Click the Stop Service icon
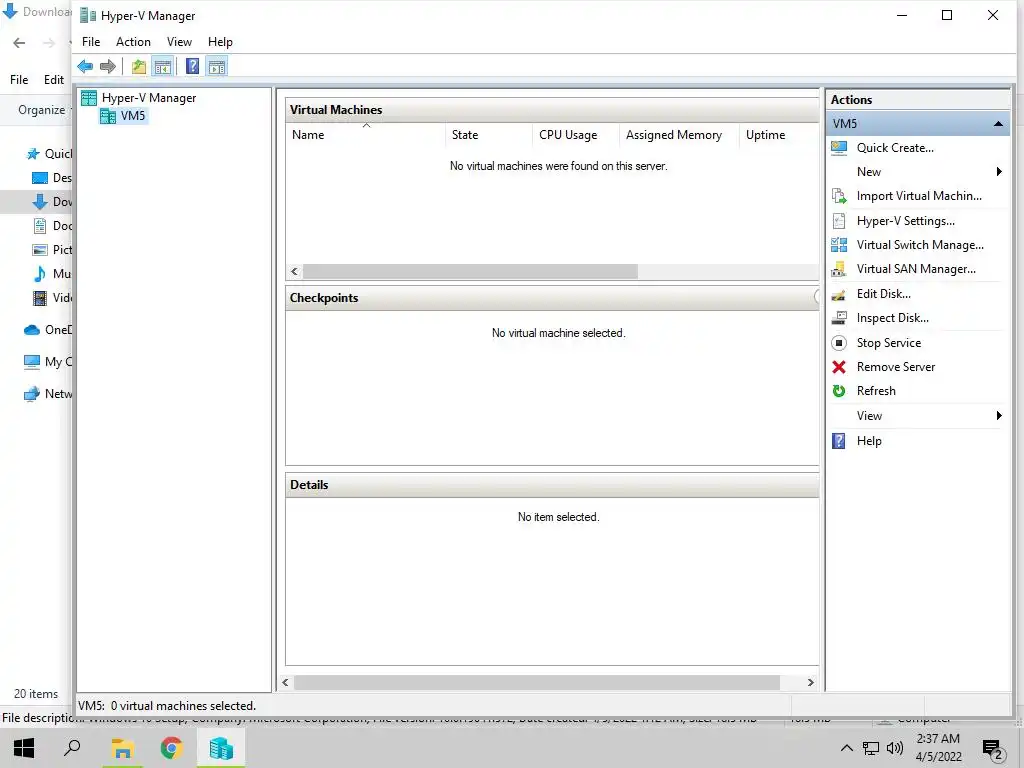The image size is (1024, 768). (839, 343)
